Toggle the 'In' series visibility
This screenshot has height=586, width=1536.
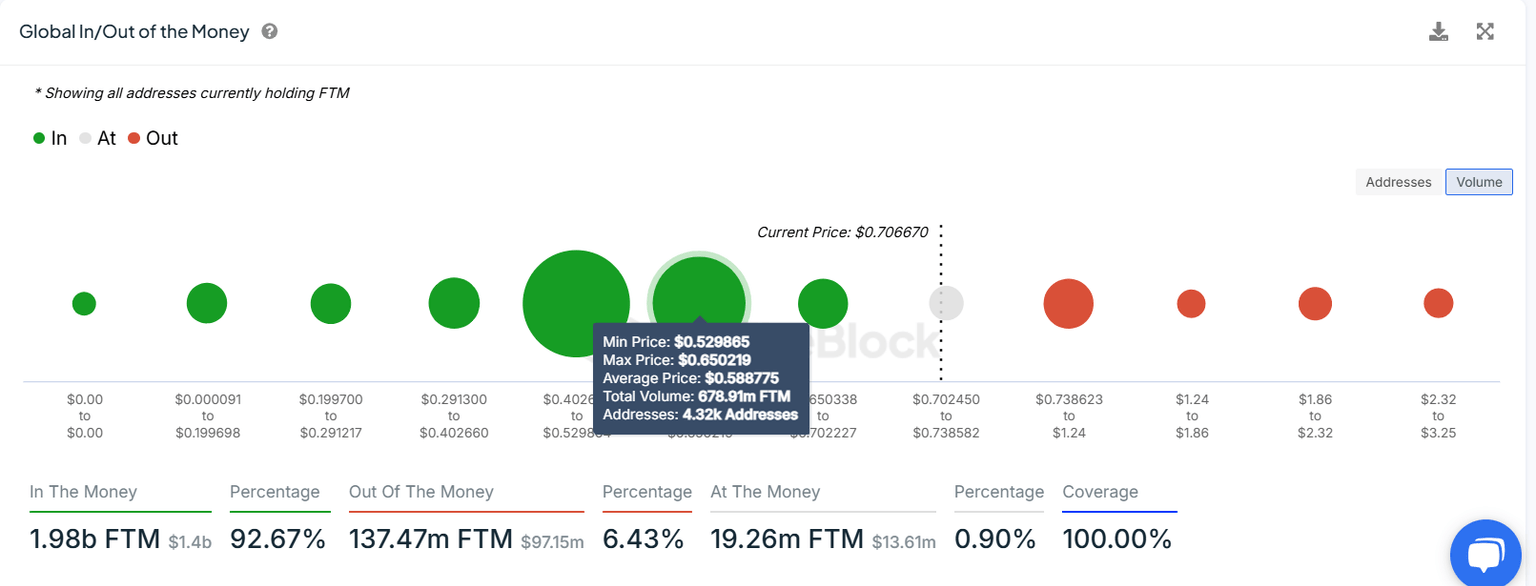[x=49, y=137]
